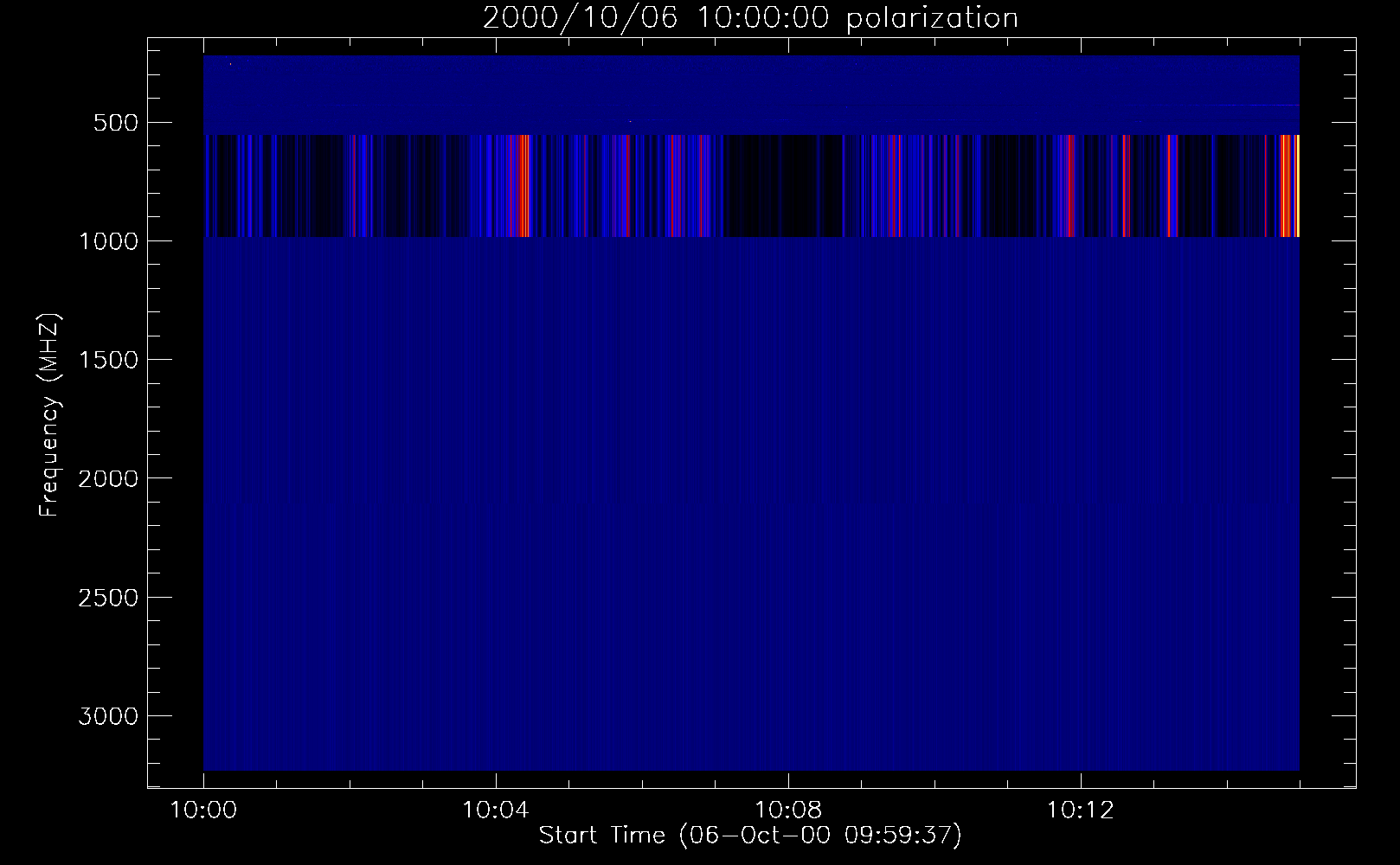Select the 3000 frequency tick label
1400x865 pixels.
(108, 716)
